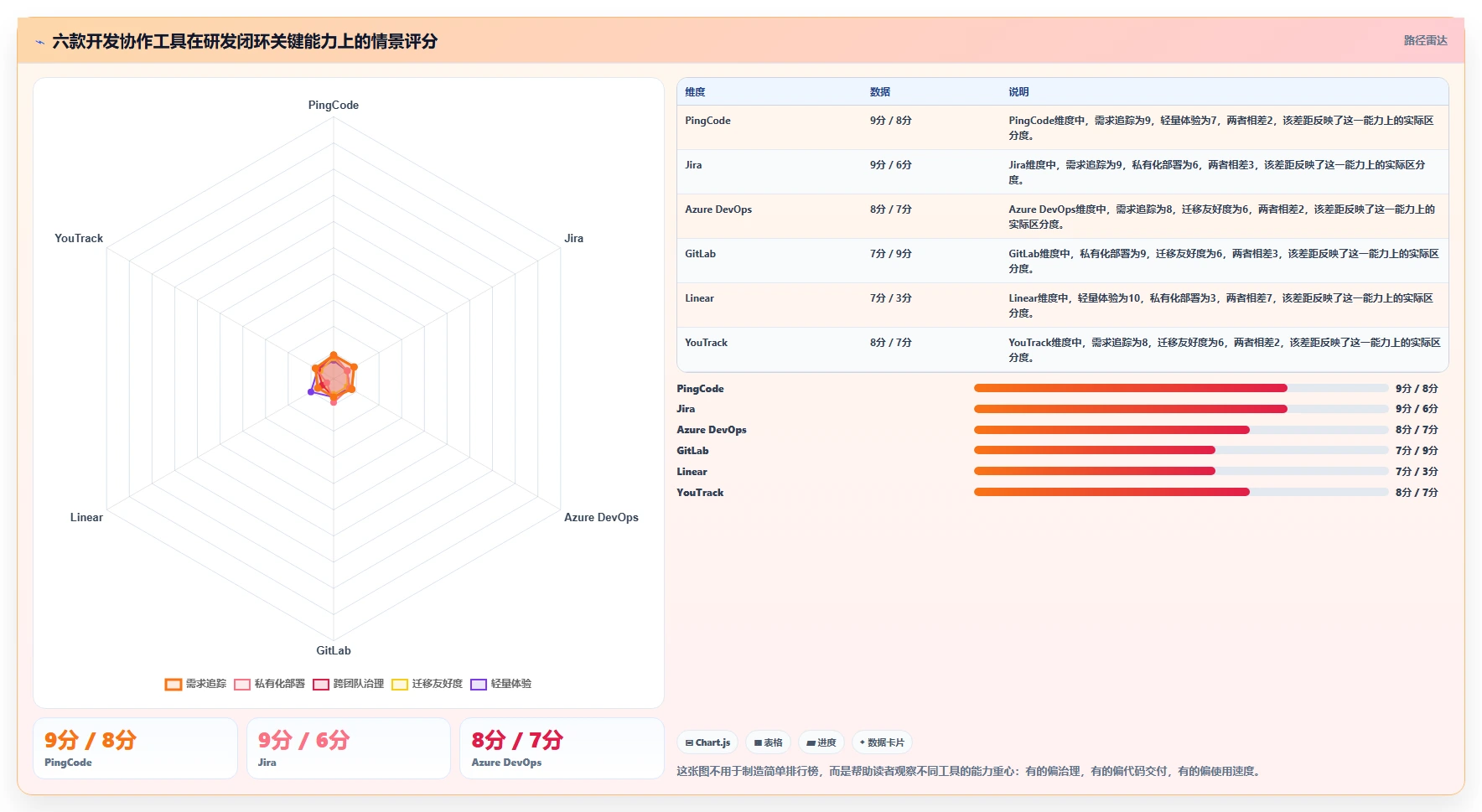
Task: Click the Azure DevOps progress bar
Action: [1180, 430]
